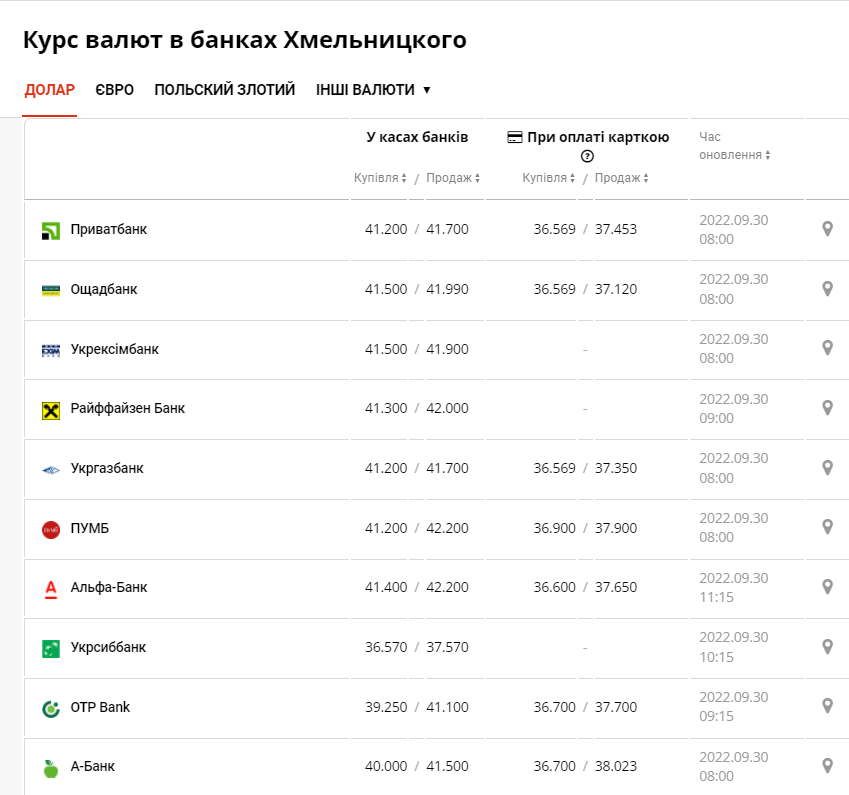This screenshot has width=849, height=795.
Task: Show map location for Райффайзен Банк
Action: click(827, 408)
